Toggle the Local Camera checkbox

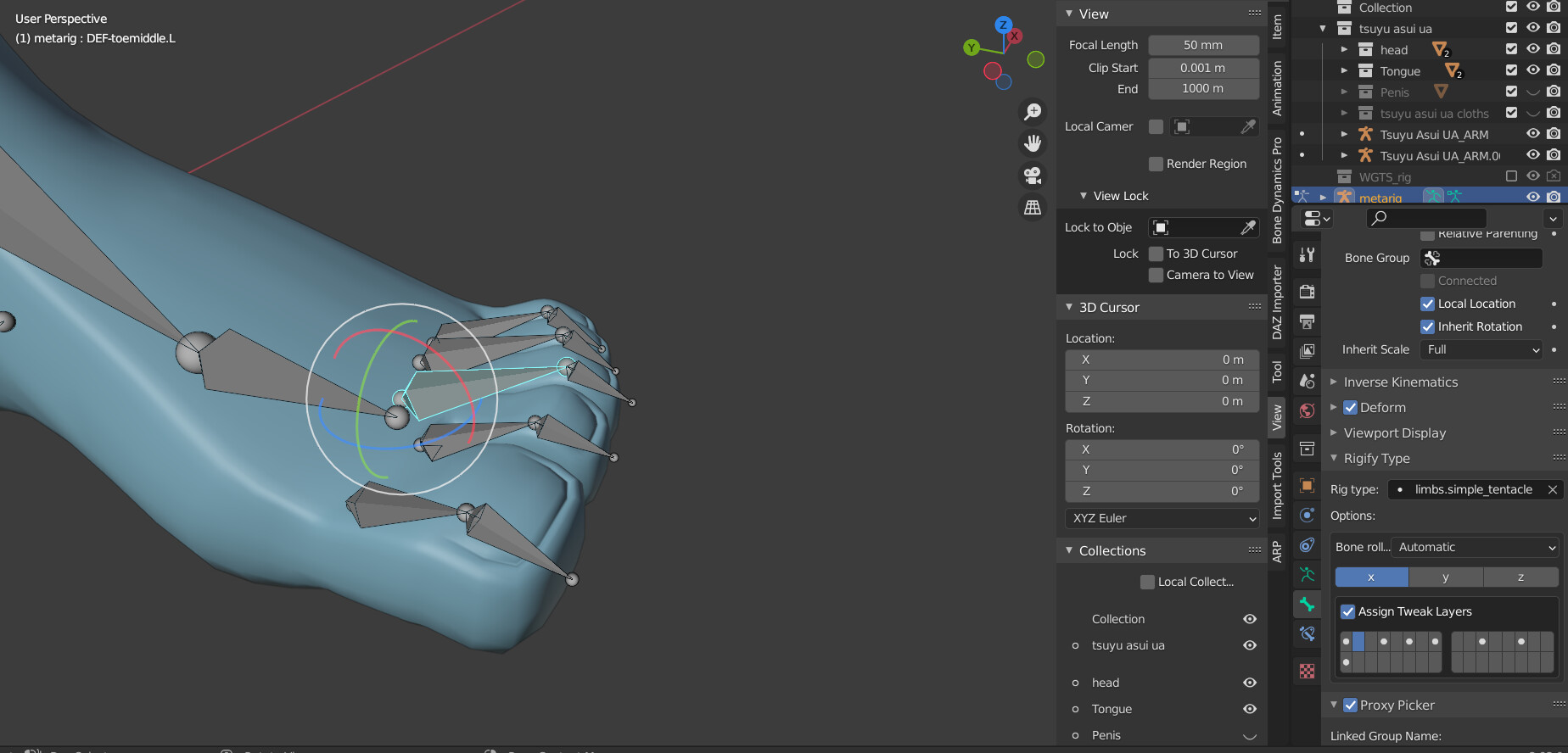coord(1156,126)
